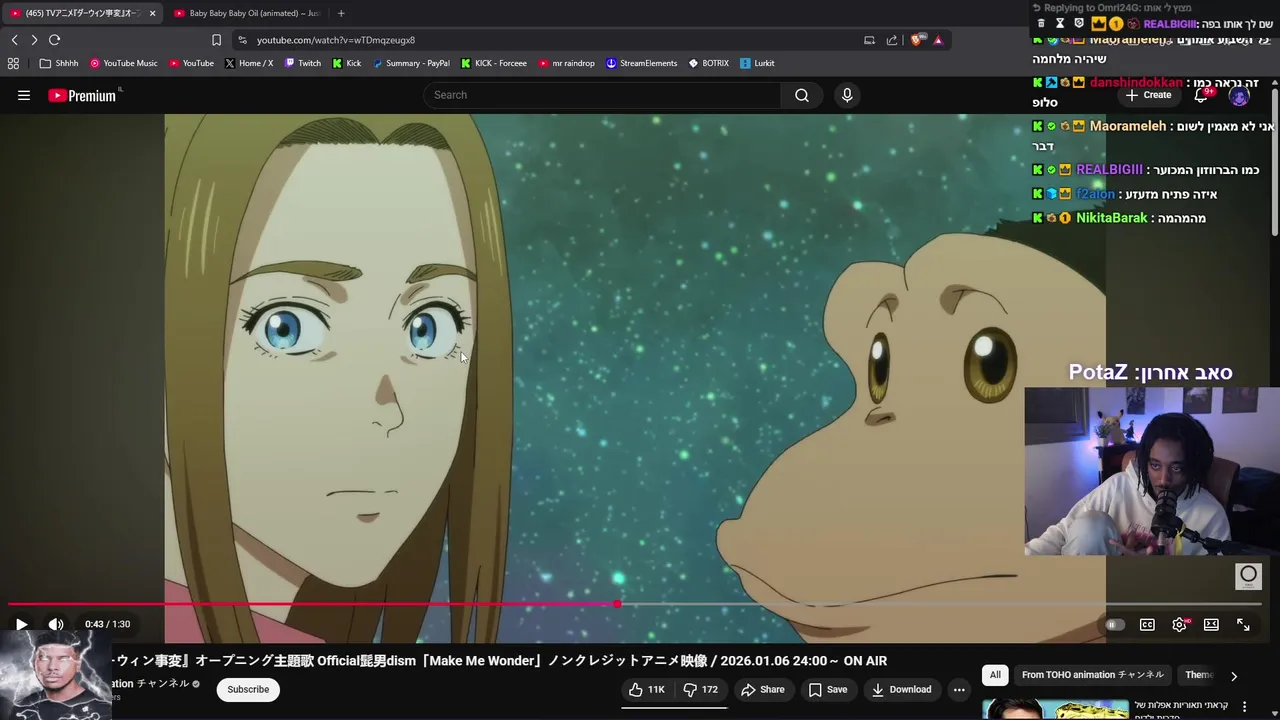This screenshot has height=720, width=1280.
Task: Open the first recommended video thumbnail
Action: pos(1054,709)
